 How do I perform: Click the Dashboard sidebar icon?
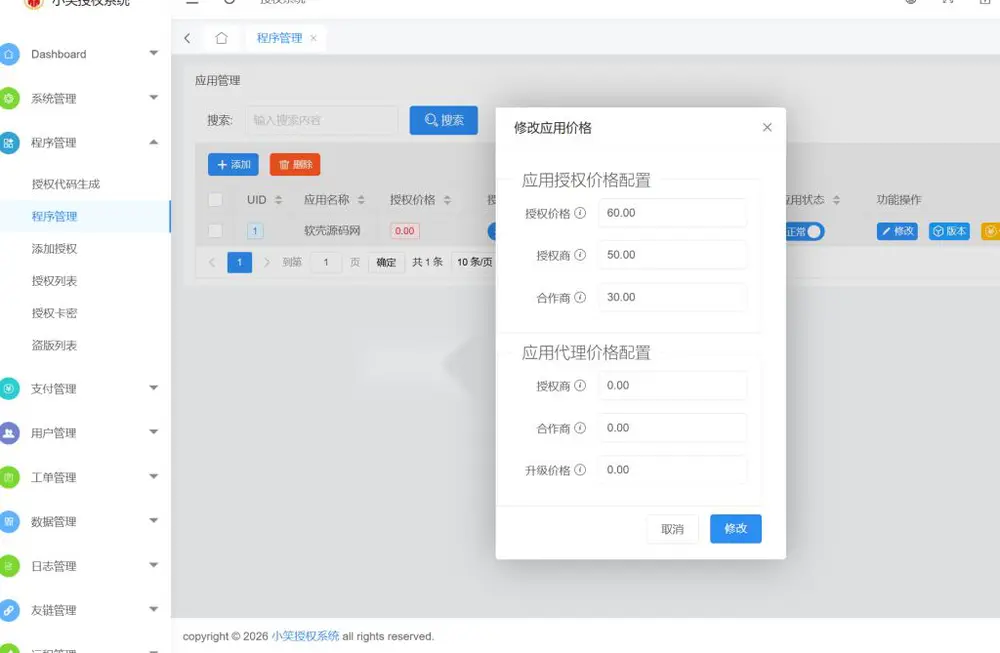click(9, 54)
